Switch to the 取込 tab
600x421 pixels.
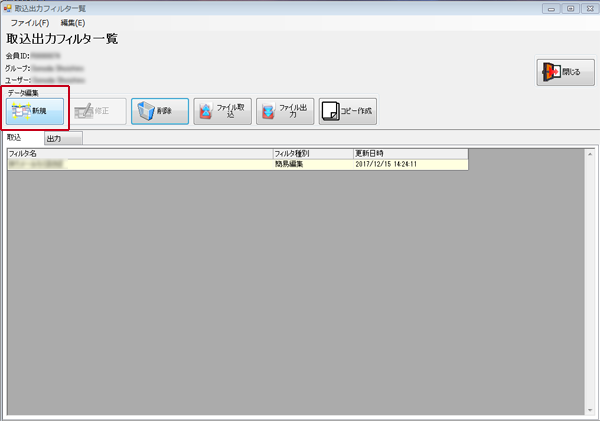pyautogui.click(x=15, y=138)
